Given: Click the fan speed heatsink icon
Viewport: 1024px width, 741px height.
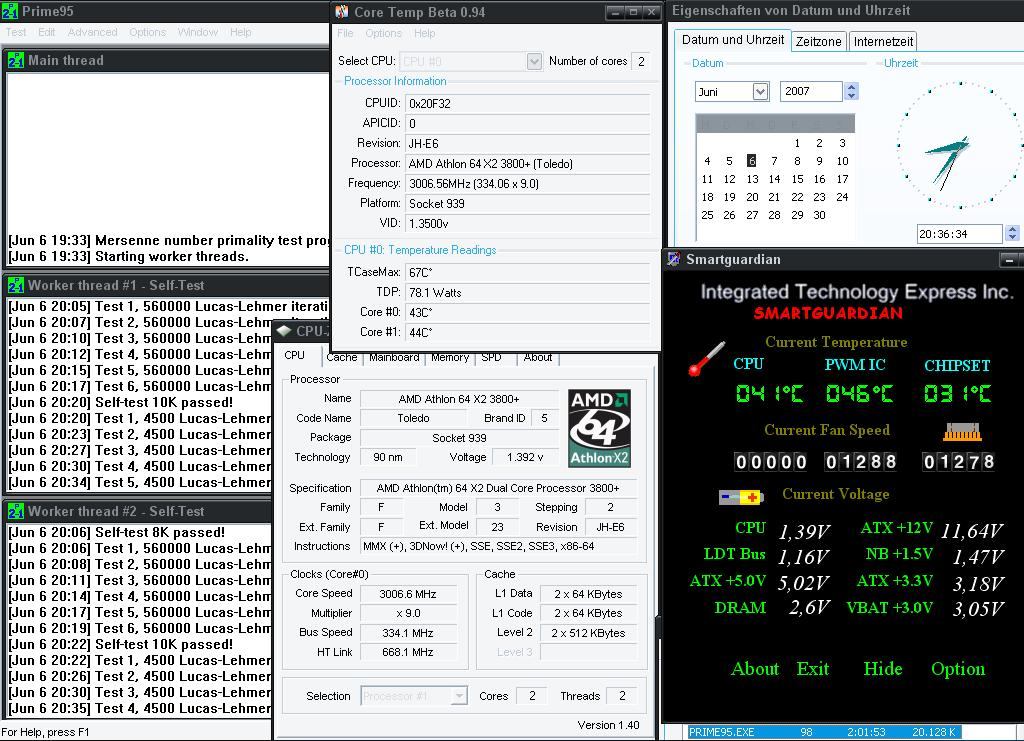Looking at the screenshot, I should [962, 432].
